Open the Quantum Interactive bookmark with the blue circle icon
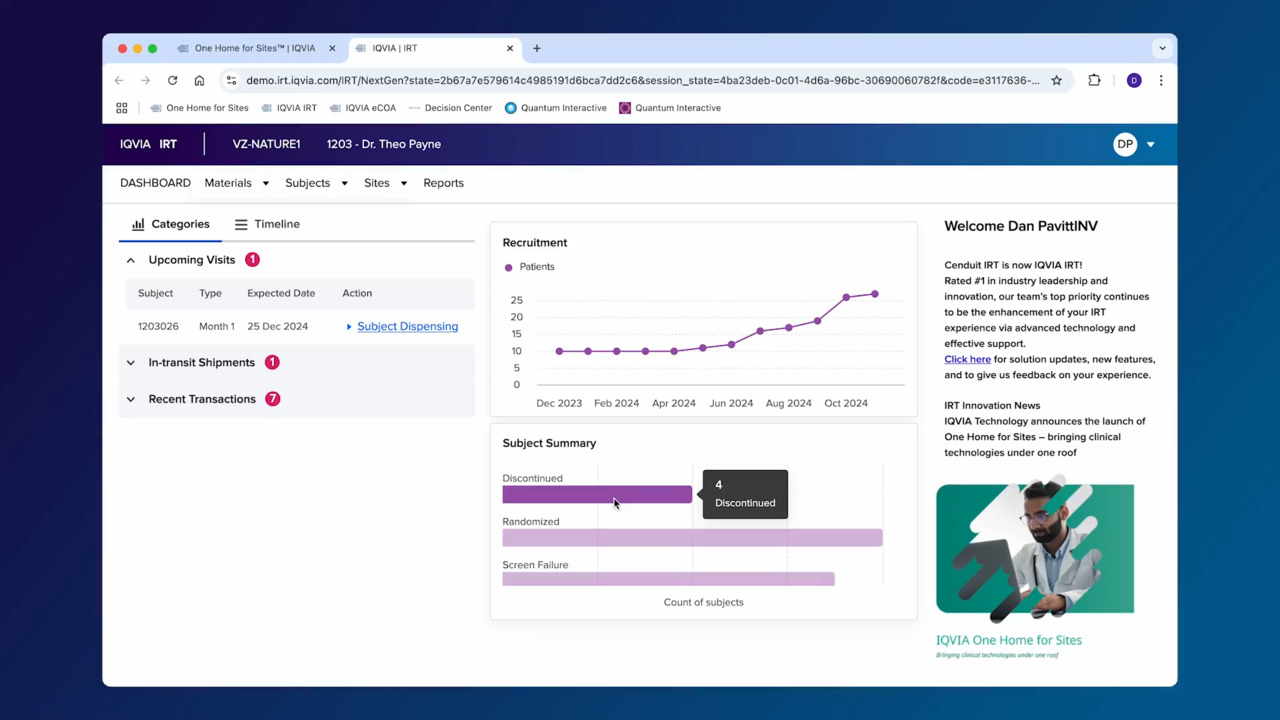Screen dimensions: 1280x720 tap(556, 108)
